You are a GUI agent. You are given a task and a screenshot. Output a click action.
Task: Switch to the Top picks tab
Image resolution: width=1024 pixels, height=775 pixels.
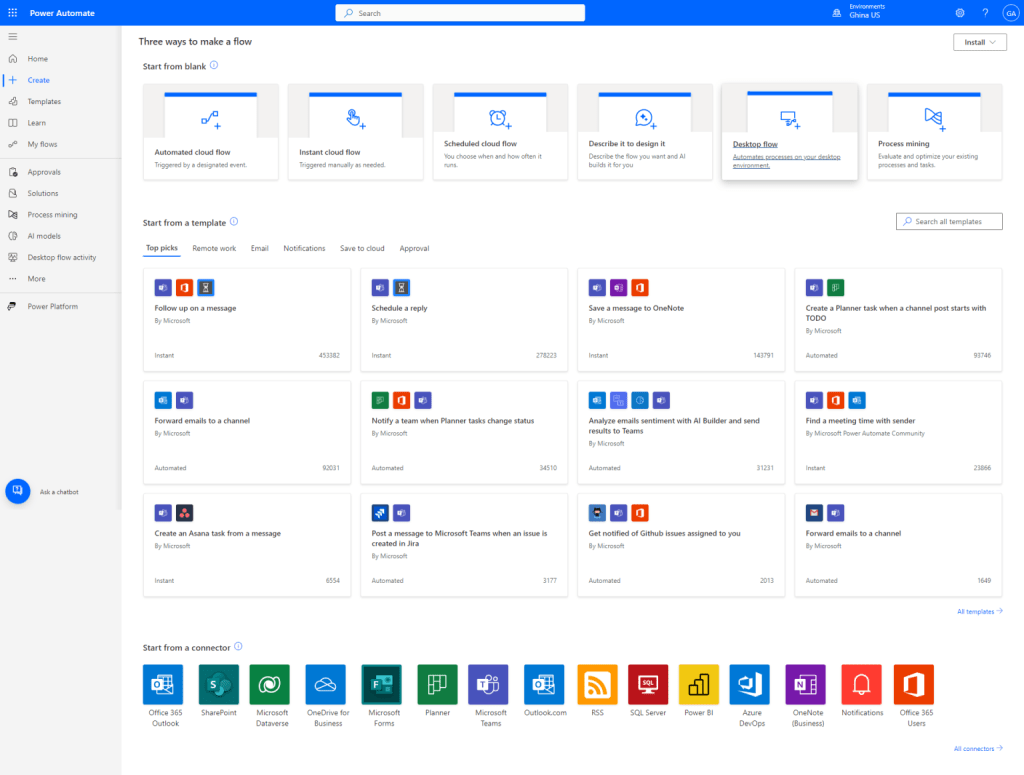(162, 248)
